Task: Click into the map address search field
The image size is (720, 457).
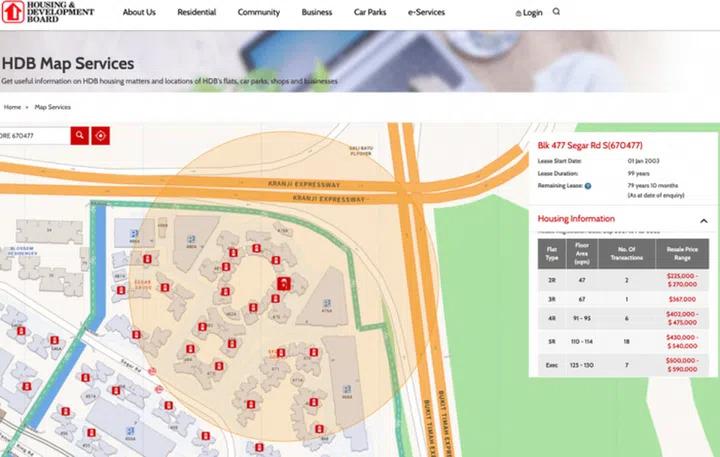Action: click(34, 135)
